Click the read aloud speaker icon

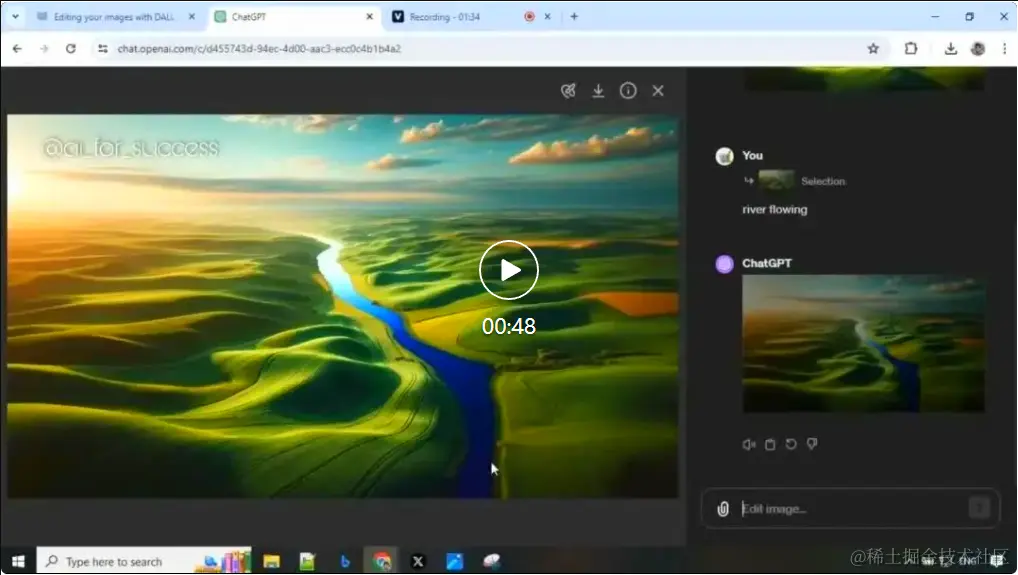click(749, 445)
